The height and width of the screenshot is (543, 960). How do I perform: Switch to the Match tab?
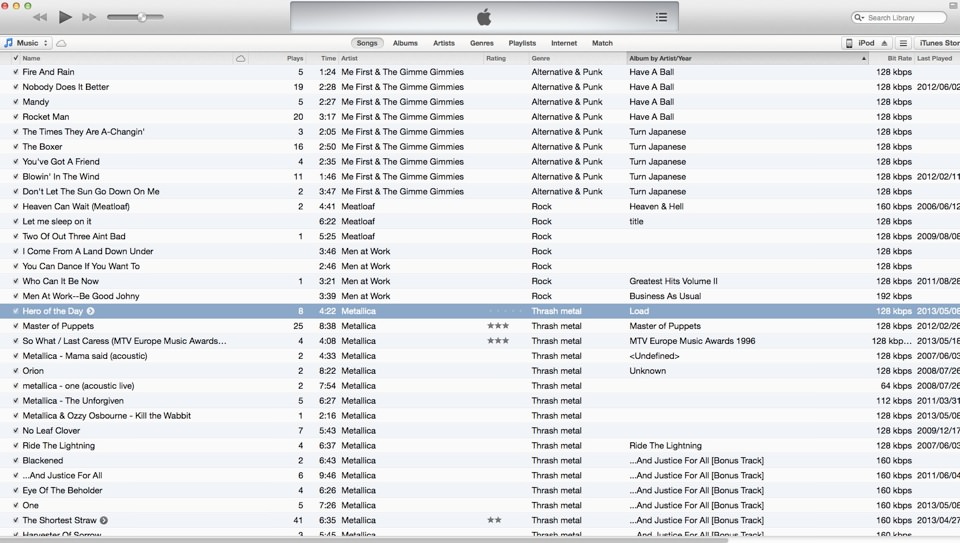coord(602,43)
